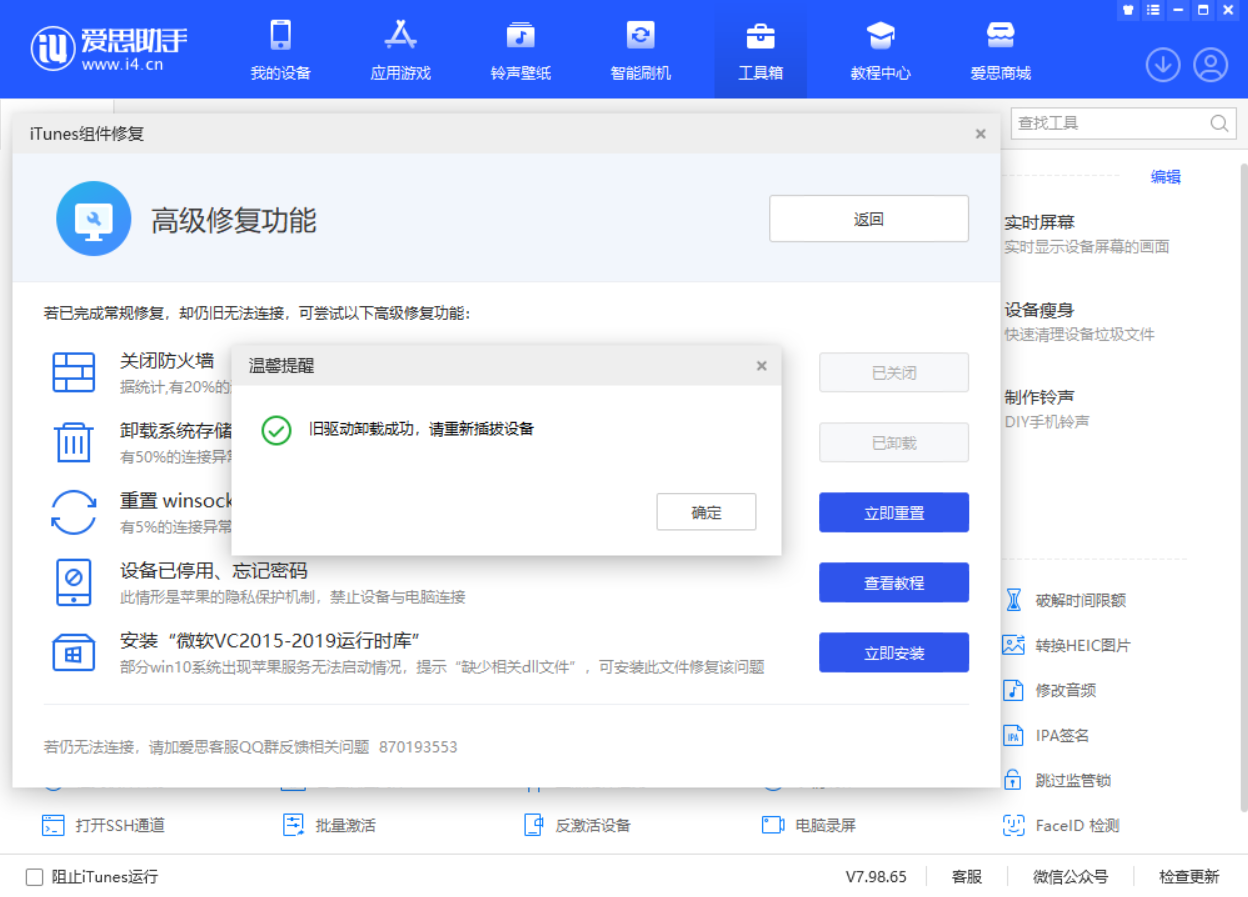Confirm the driver uninstall with 确定
This screenshot has height=897, width=1248.
[706, 512]
